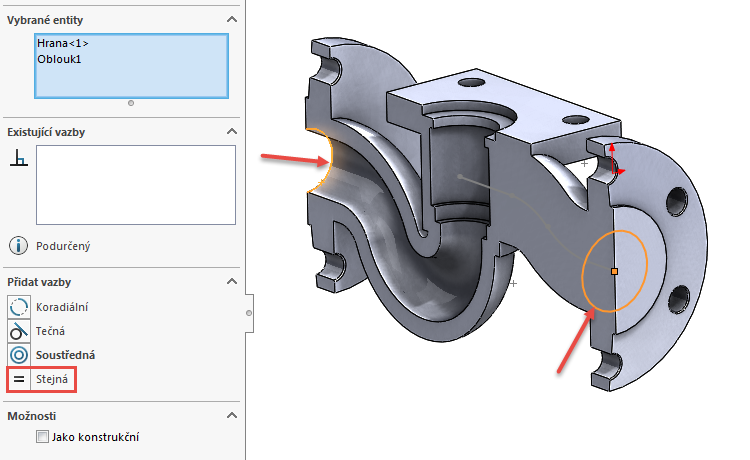Click the Poddurčený status text
Image resolution: width=750 pixels, height=460 pixels.
pyautogui.click(x=63, y=246)
